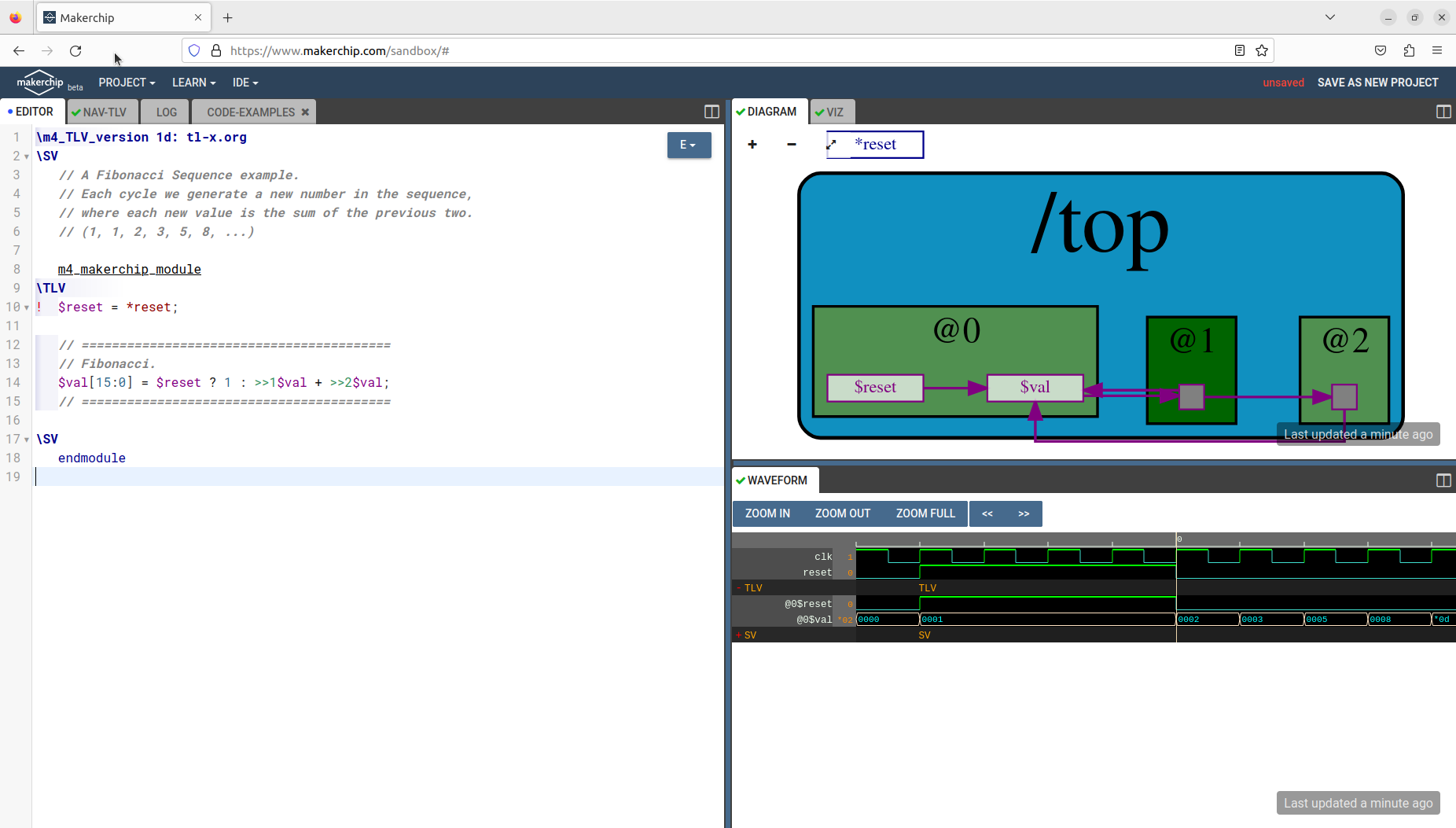Bookmark this page with star icon
This screenshot has width=1456, height=828.
(x=1262, y=50)
